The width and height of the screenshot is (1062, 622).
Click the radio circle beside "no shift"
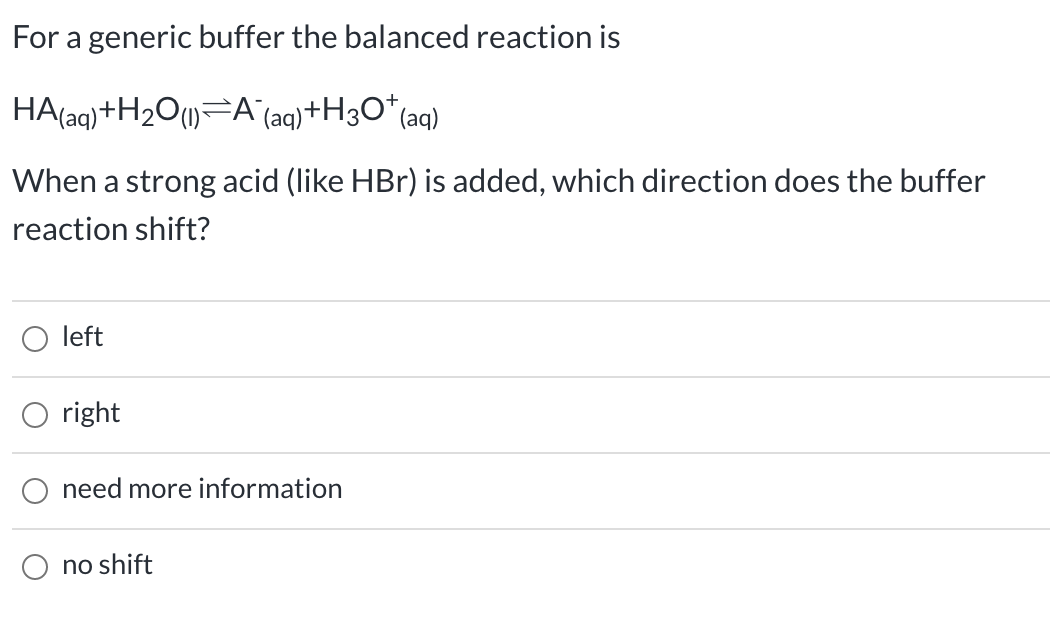(34, 566)
